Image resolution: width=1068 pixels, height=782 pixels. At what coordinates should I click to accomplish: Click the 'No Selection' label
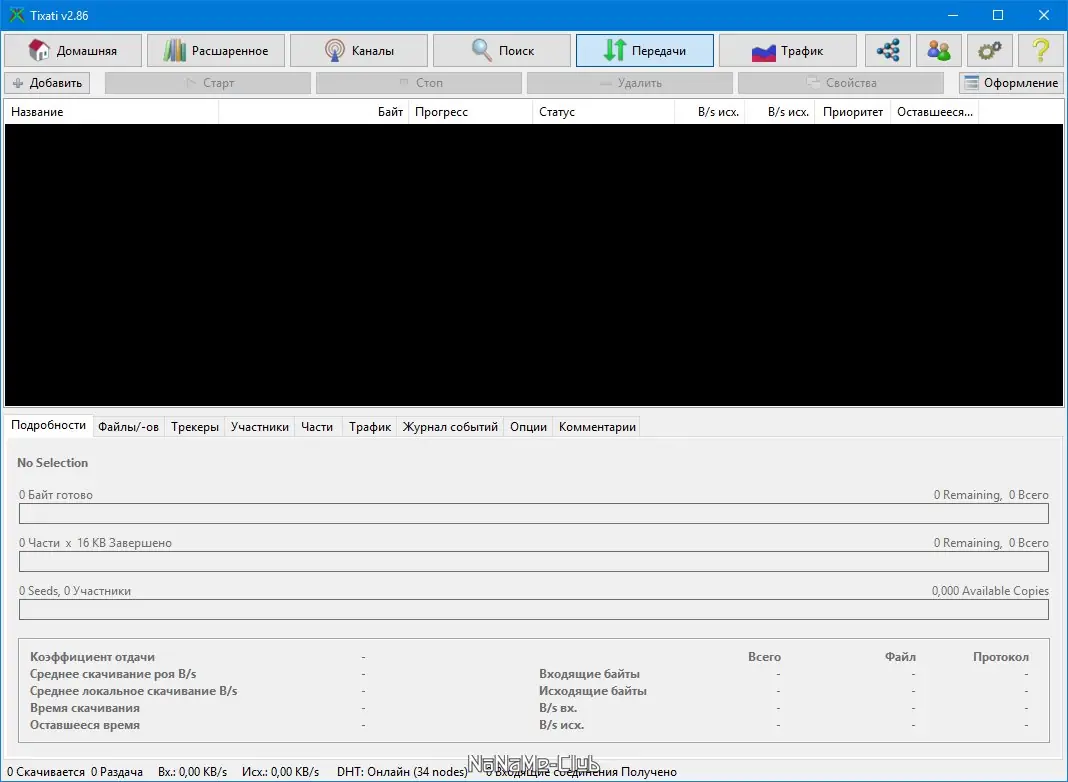[x=52, y=463]
